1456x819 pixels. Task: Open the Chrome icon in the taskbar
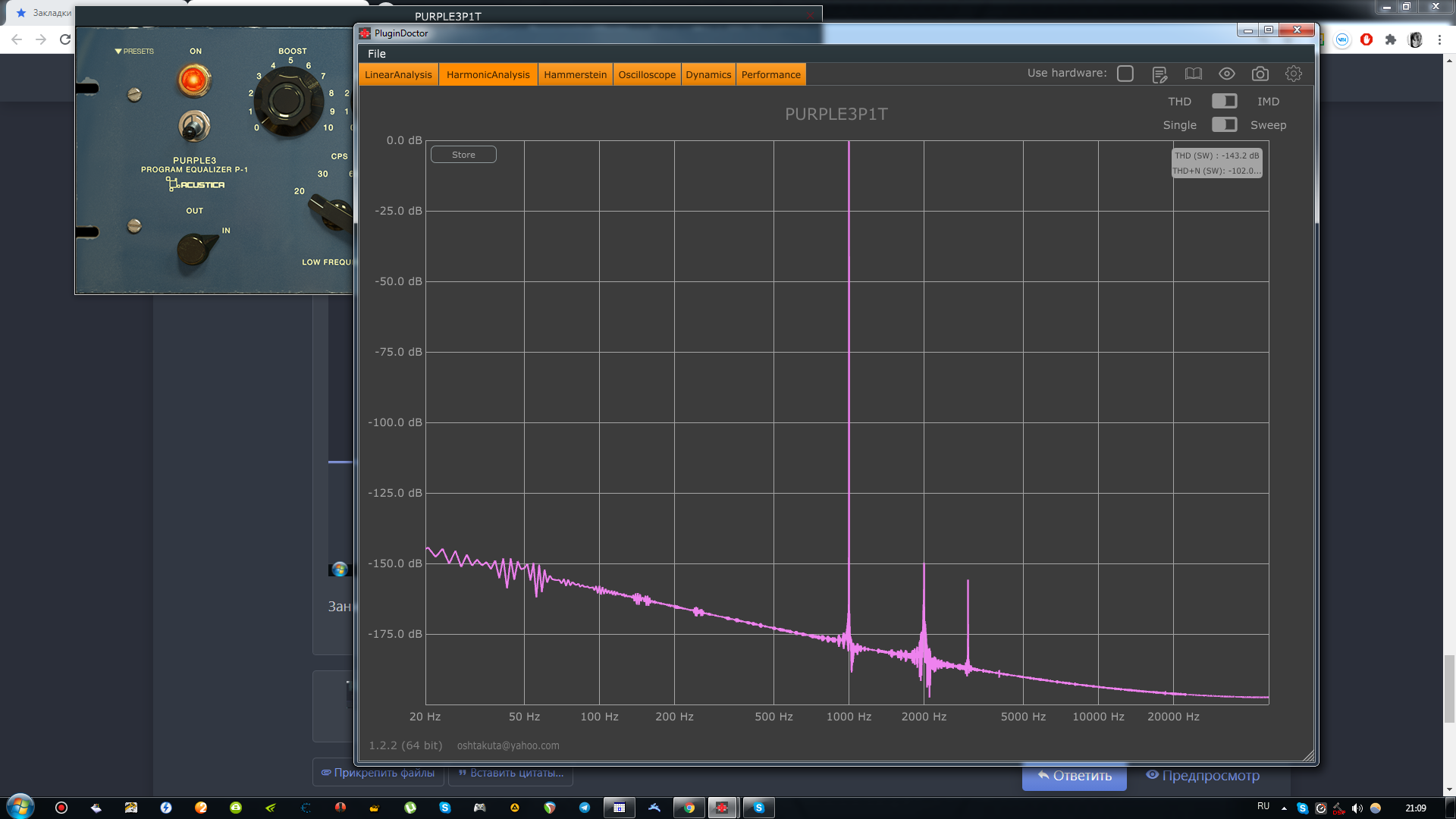pos(689,808)
